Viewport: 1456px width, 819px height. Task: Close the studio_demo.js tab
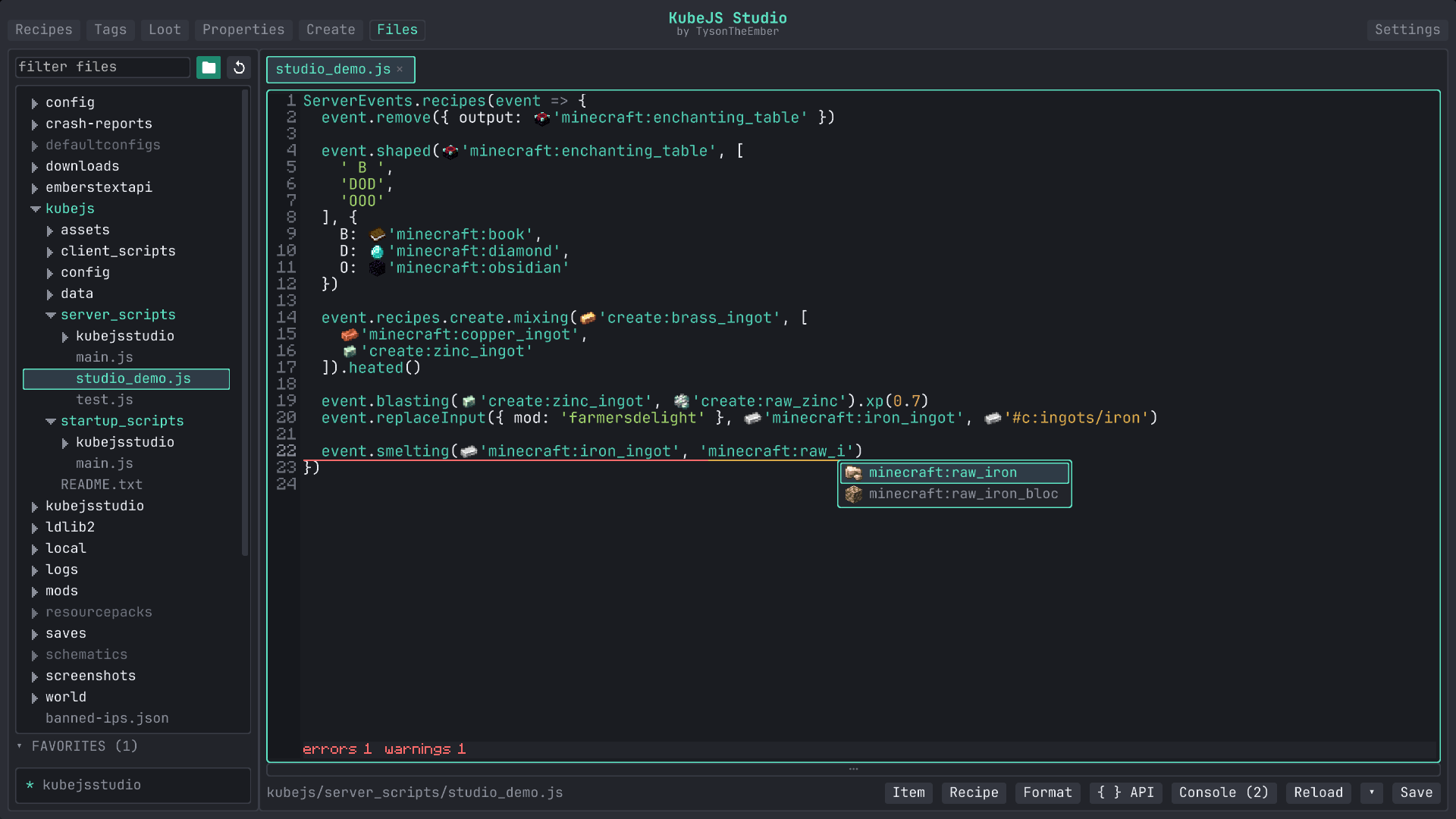(x=400, y=69)
